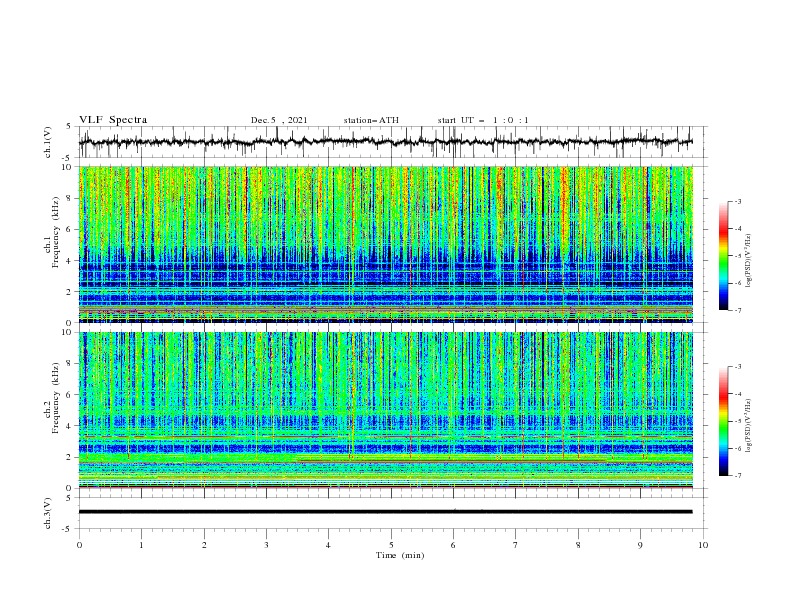
Task: Click the ch.1 voltage waveform trace
Action: coord(385,142)
